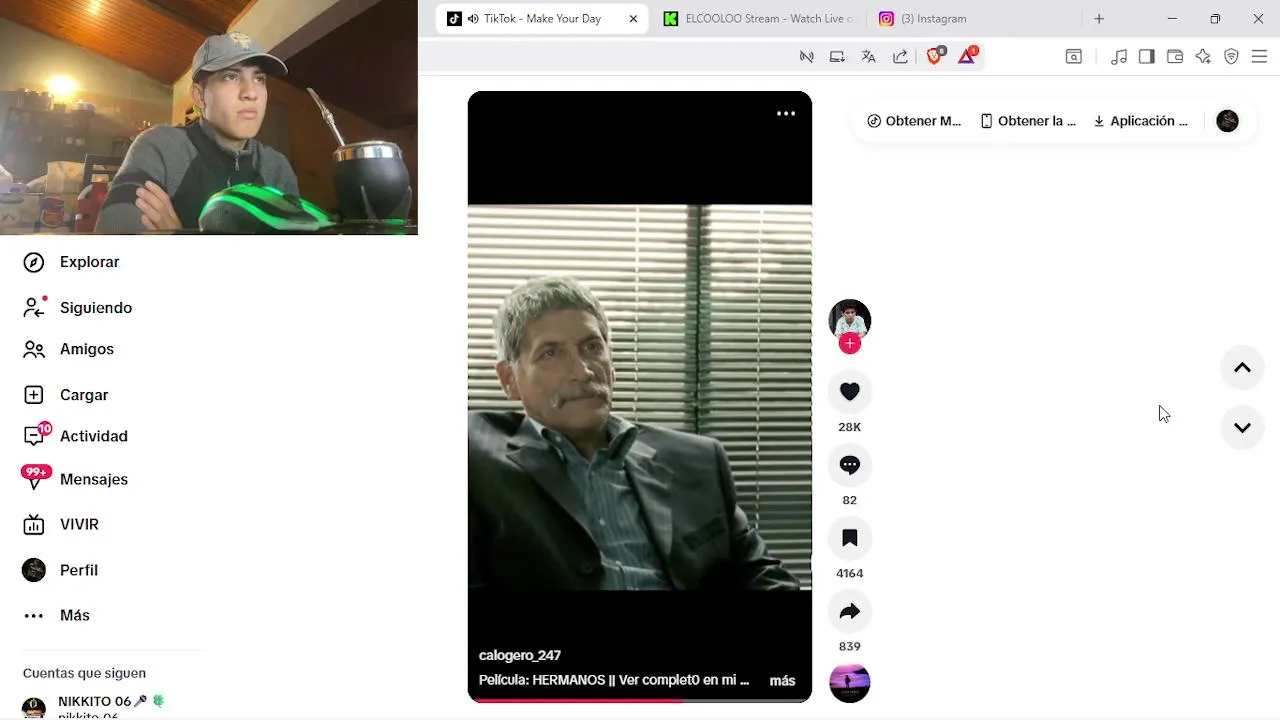Go to previous video with up chevron

1242,368
